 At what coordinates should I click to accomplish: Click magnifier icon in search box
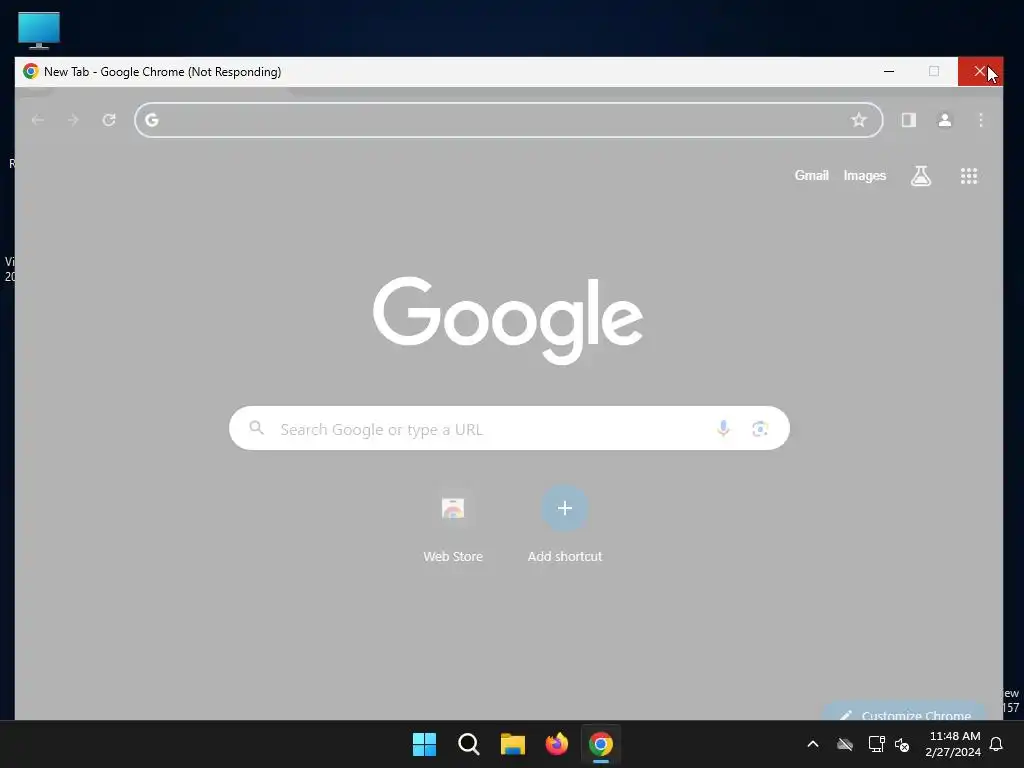click(x=257, y=428)
